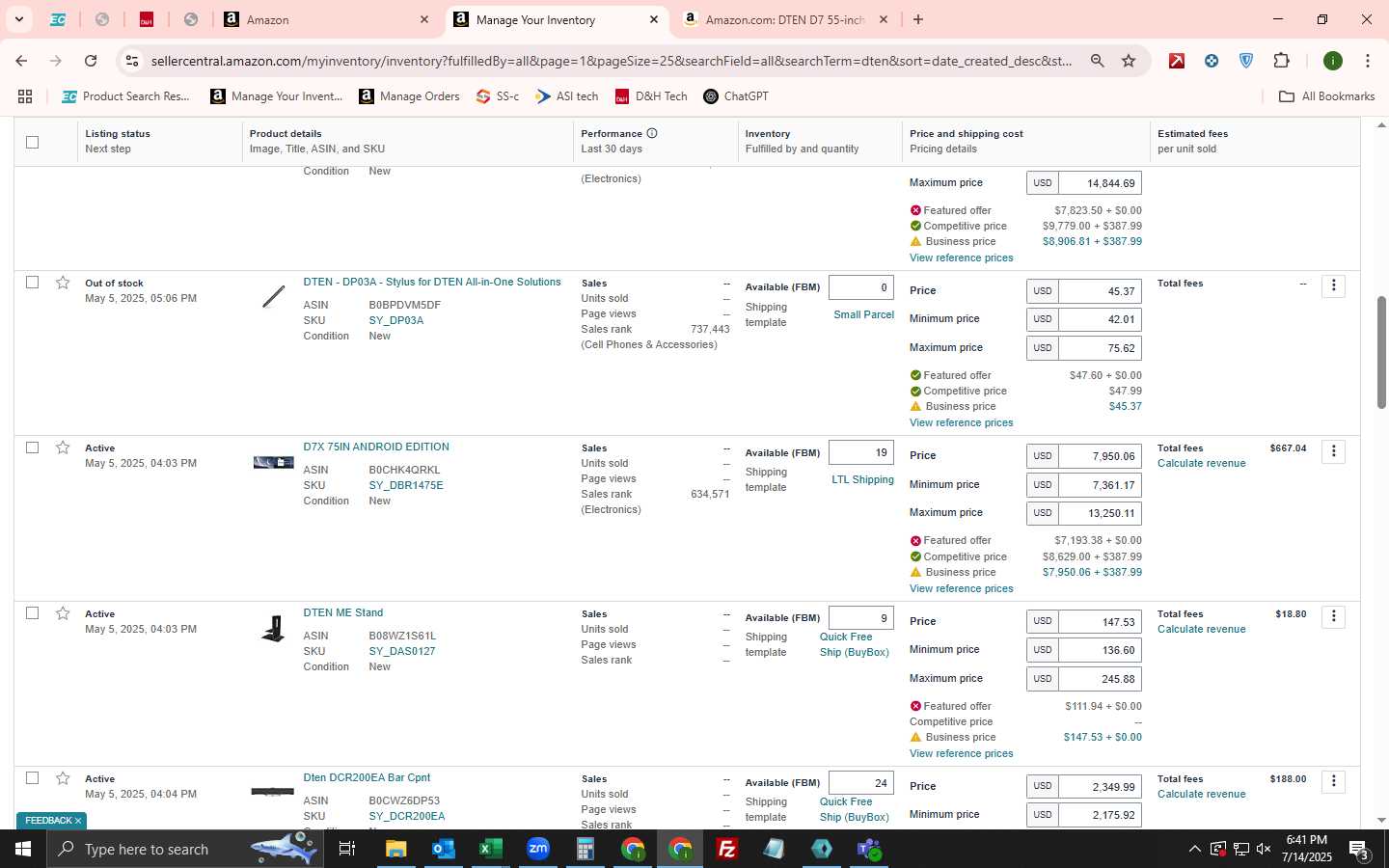Open ChatGPT bookmark
This screenshot has height=868, width=1389.
coord(736,96)
